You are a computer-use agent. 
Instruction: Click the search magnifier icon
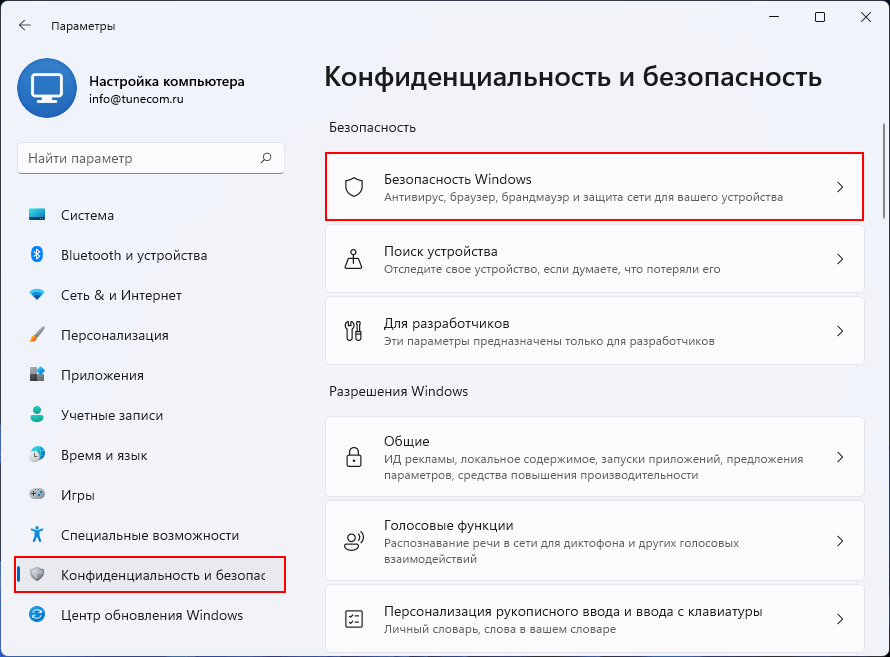266,158
